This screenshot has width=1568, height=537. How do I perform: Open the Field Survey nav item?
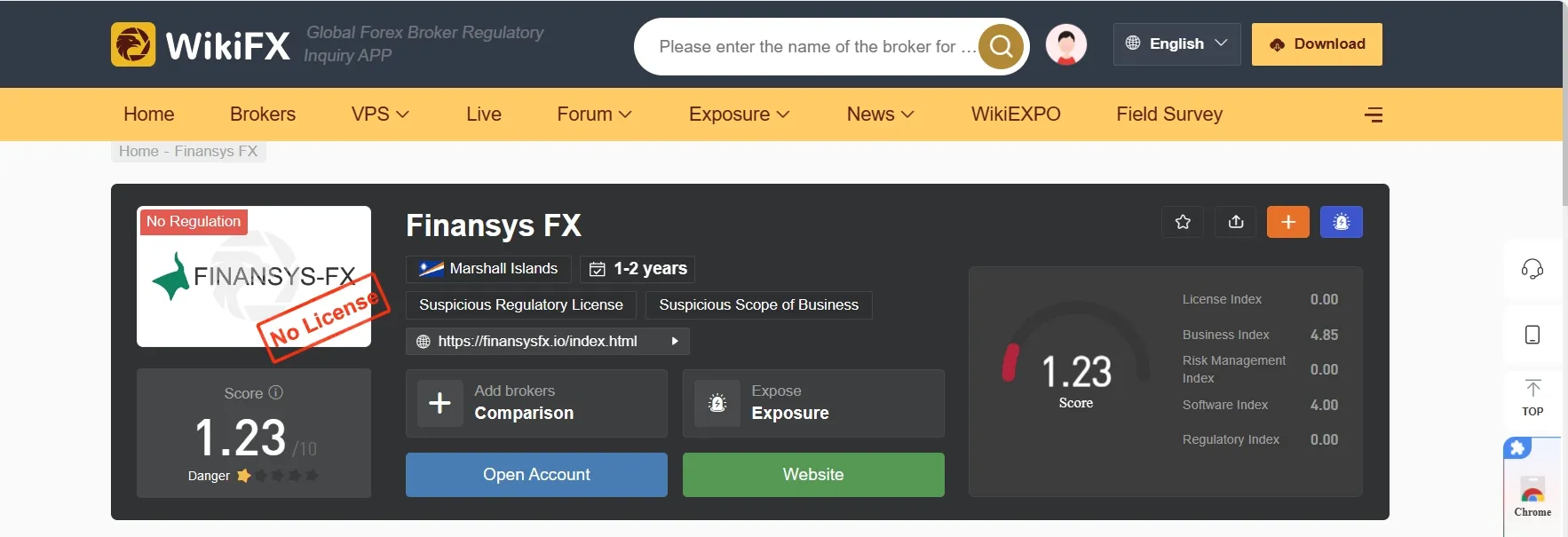coord(1169,115)
